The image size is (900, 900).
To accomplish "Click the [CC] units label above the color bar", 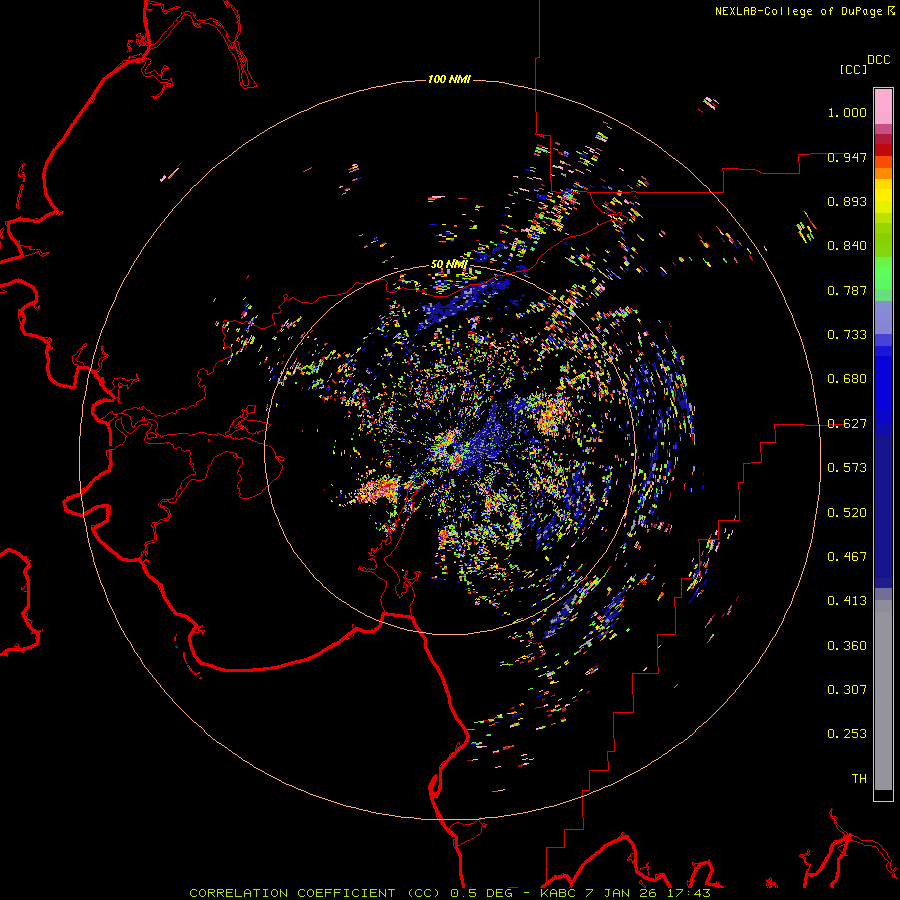I will [x=853, y=69].
